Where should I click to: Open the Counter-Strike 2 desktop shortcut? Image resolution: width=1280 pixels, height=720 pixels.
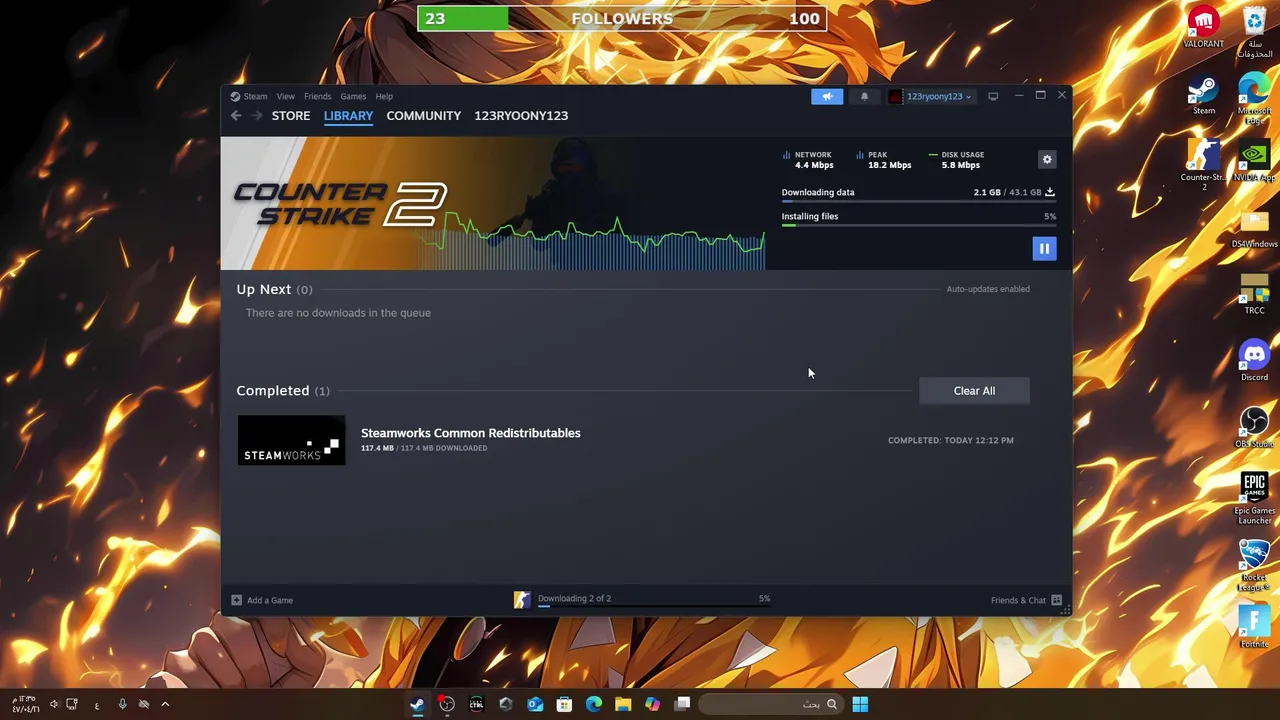[x=1203, y=165]
